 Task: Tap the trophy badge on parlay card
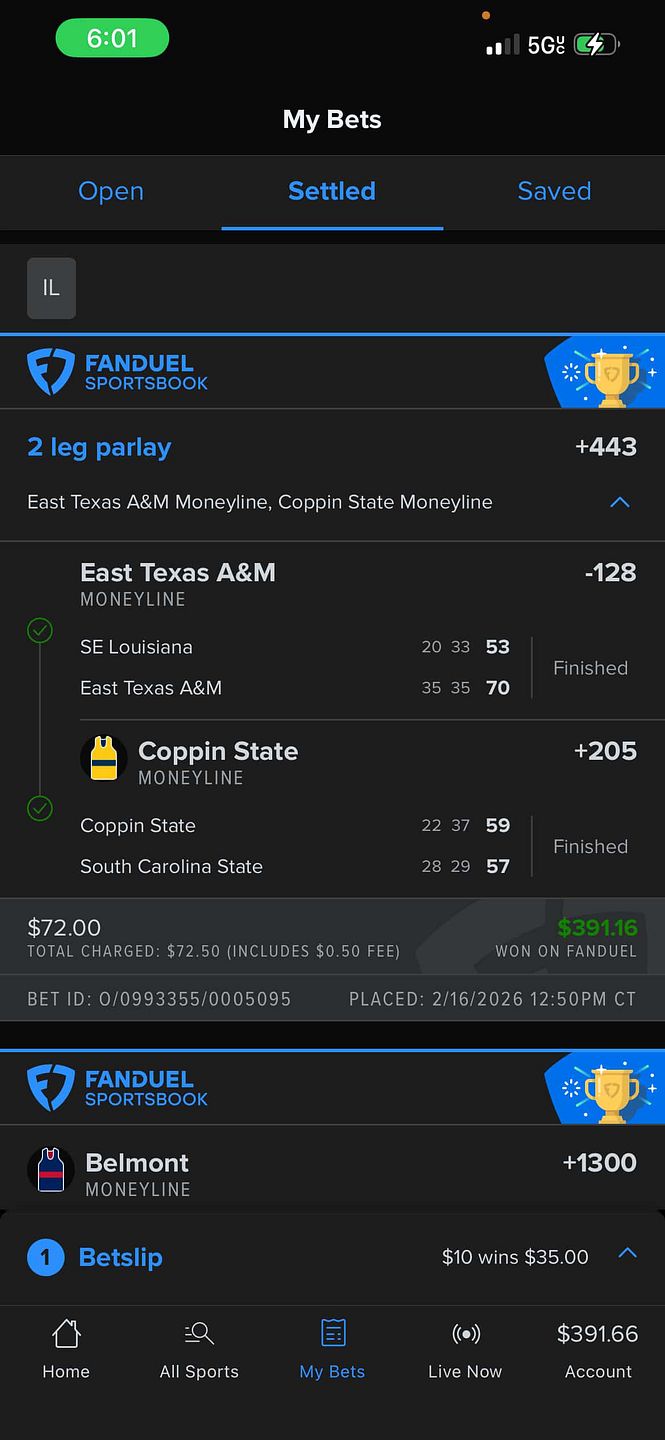[x=605, y=372]
